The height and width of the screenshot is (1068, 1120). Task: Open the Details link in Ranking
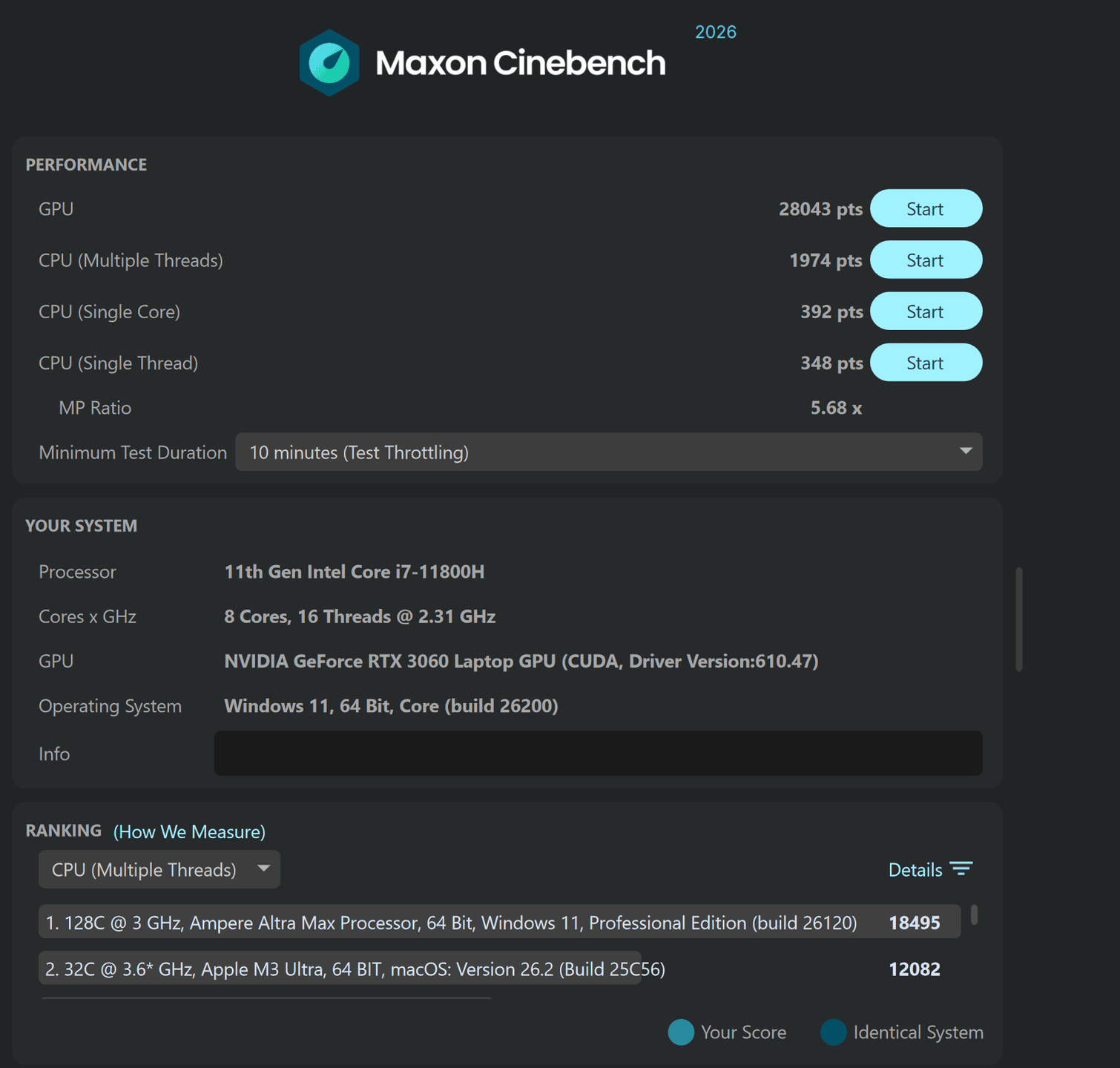(x=915, y=870)
